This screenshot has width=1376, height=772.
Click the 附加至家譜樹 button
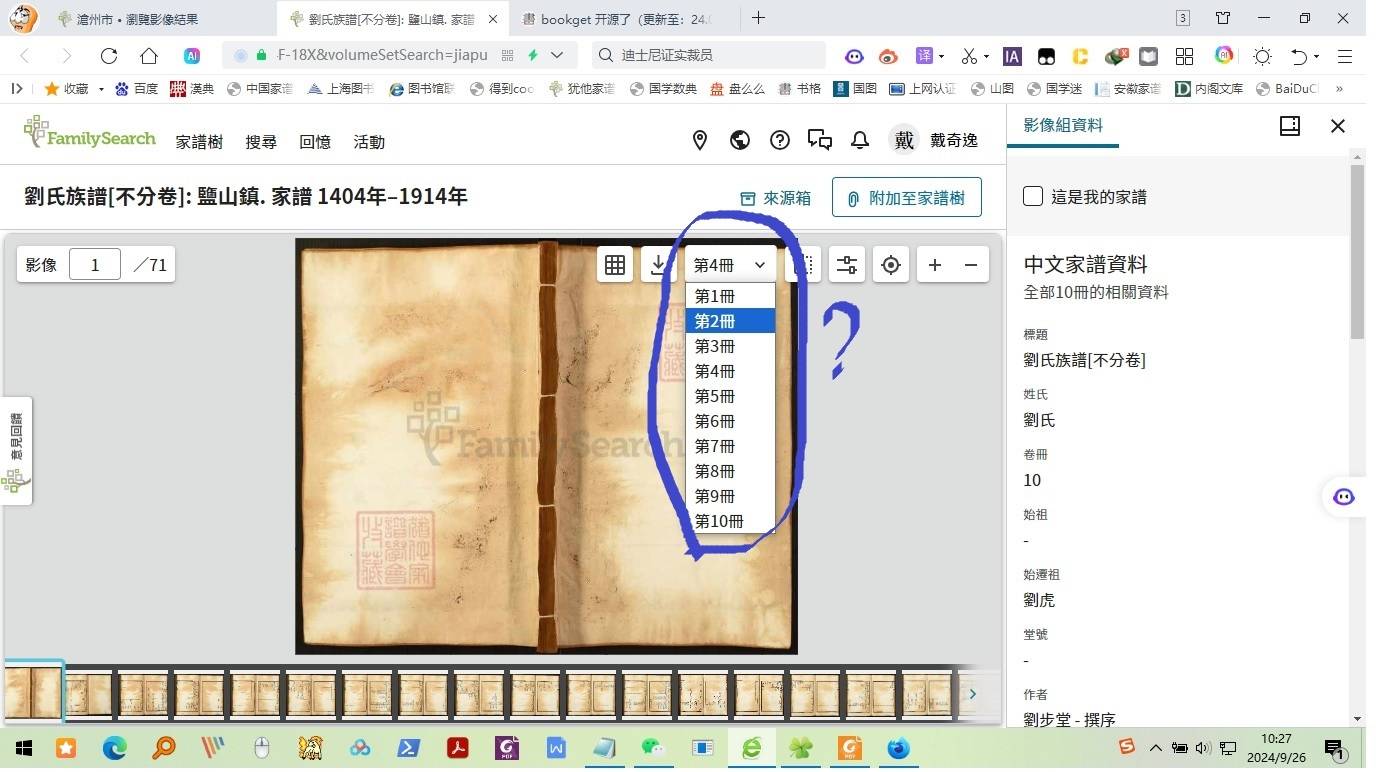coord(906,198)
